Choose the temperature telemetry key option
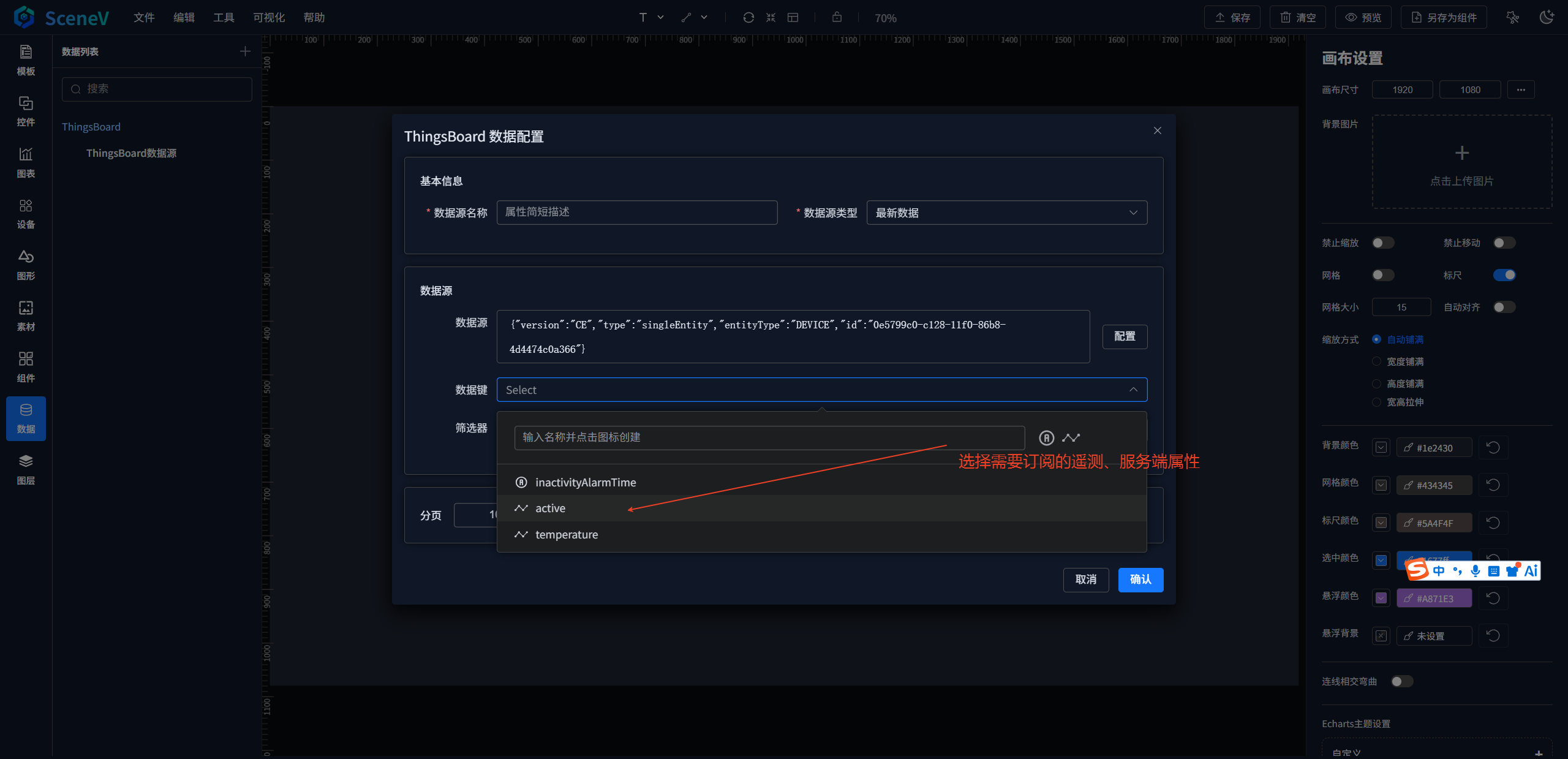Screen dimensions: 1568x759 coord(822,535)
